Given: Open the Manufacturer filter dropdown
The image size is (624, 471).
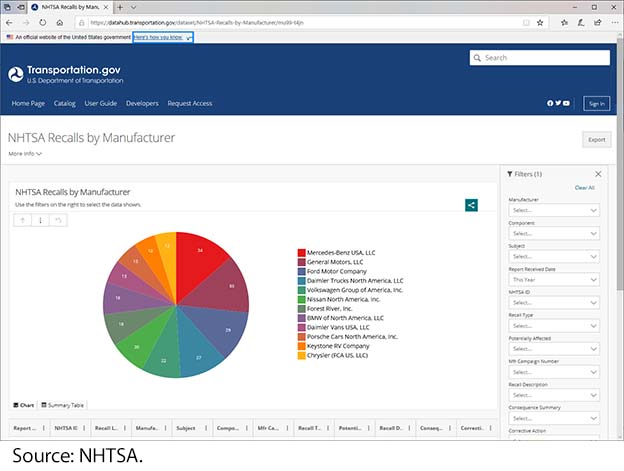Looking at the screenshot, I should (554, 210).
